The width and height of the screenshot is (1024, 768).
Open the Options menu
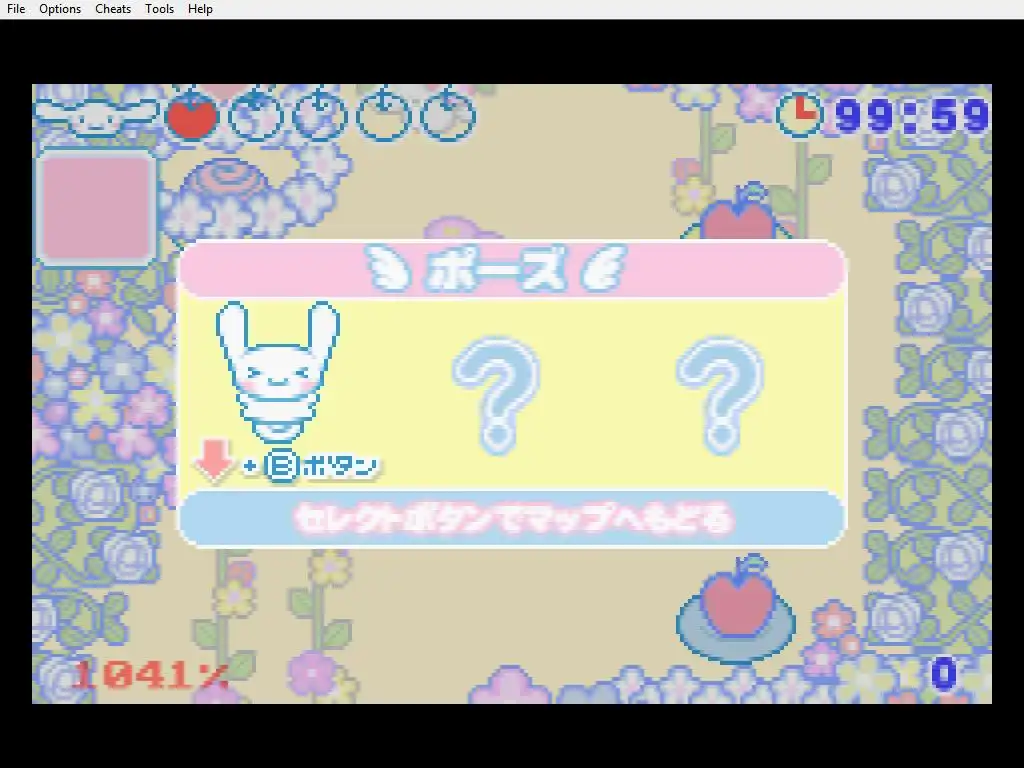pyautogui.click(x=60, y=9)
